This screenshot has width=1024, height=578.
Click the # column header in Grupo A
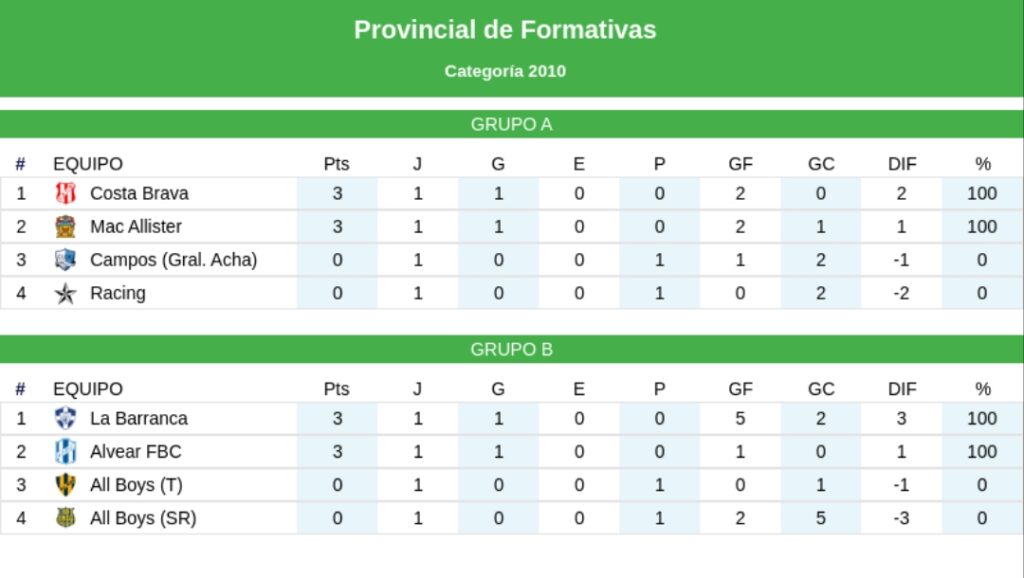coord(20,164)
